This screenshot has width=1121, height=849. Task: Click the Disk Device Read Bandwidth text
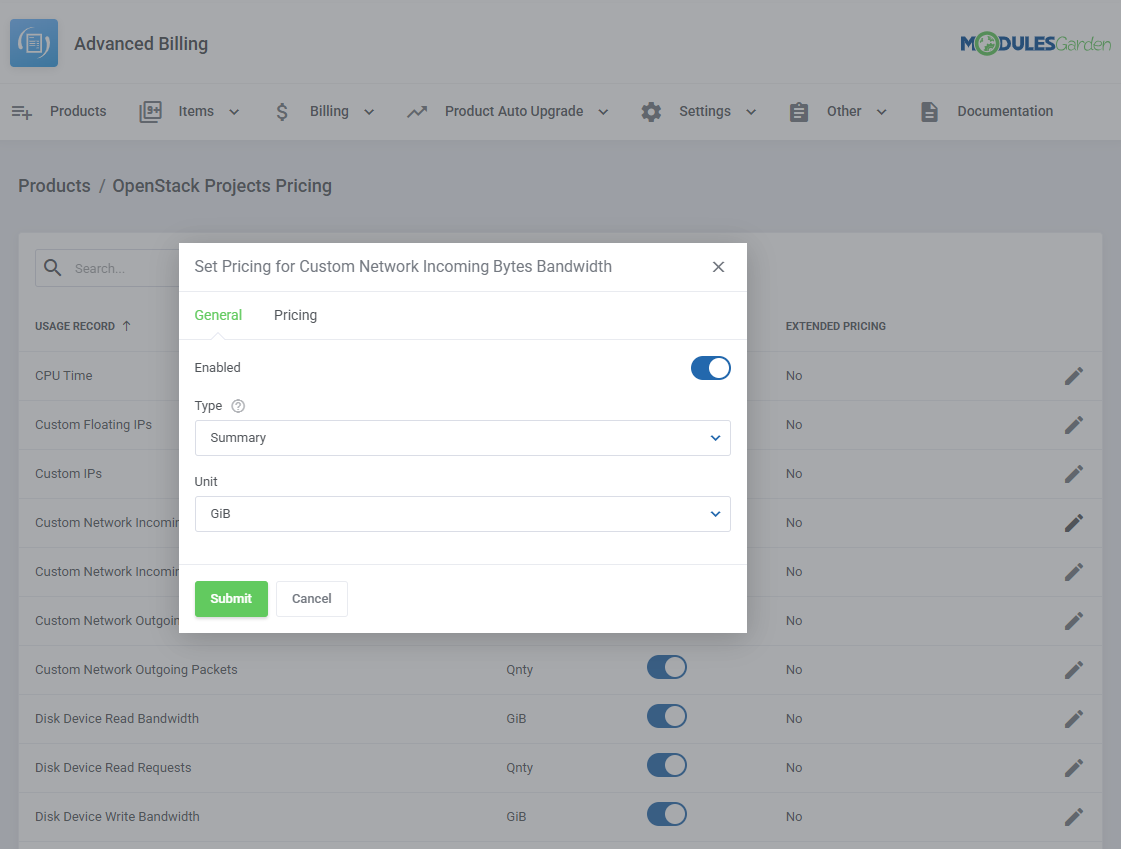(x=117, y=718)
